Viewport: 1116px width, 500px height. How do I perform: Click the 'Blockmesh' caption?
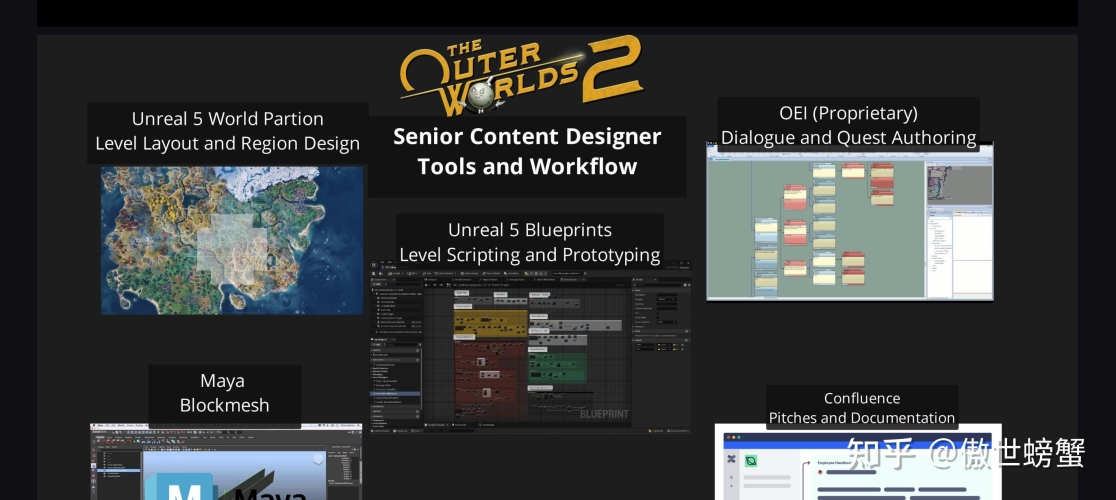(224, 405)
